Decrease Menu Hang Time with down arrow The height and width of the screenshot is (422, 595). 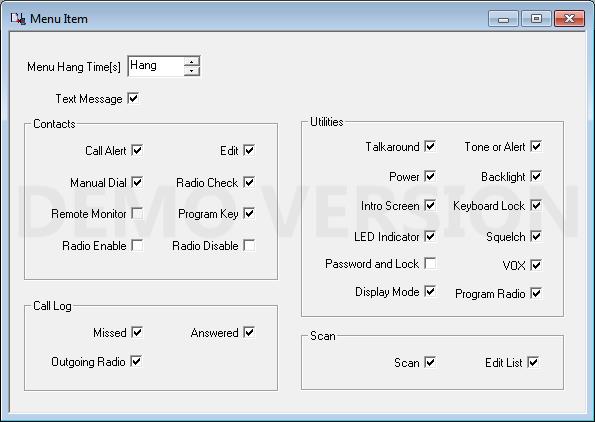point(192,71)
